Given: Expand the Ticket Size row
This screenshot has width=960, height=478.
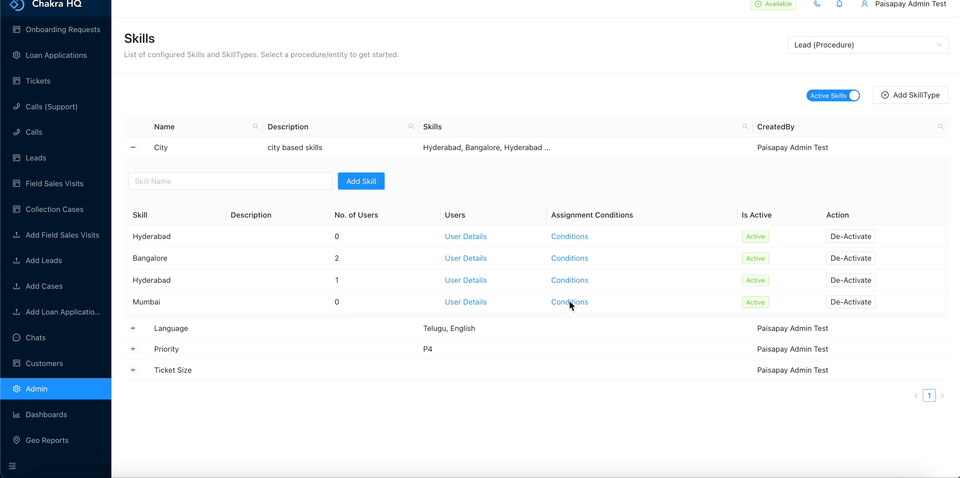Looking at the screenshot, I should tap(133, 370).
